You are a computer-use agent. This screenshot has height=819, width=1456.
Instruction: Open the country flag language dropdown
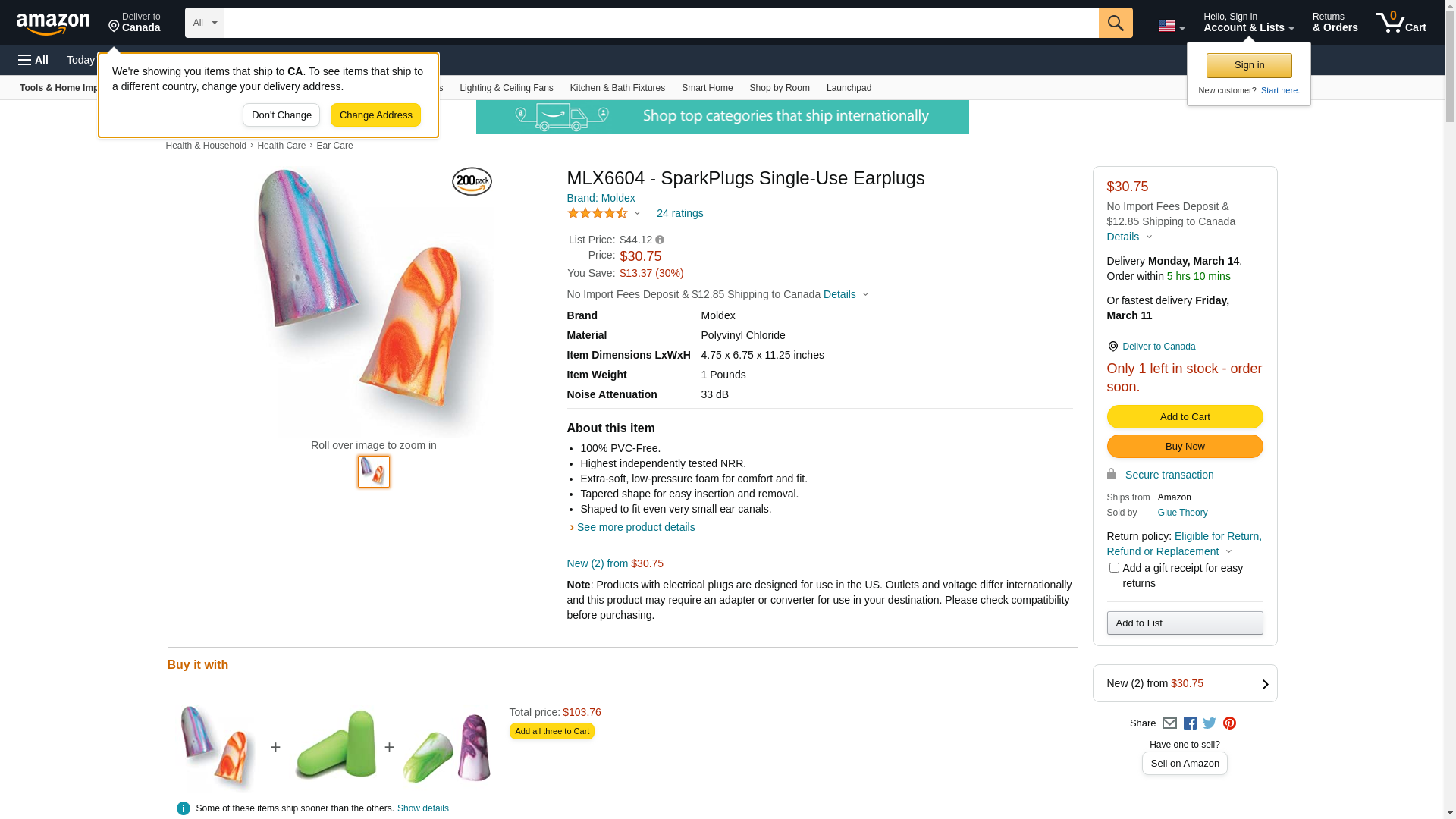[x=1171, y=26]
